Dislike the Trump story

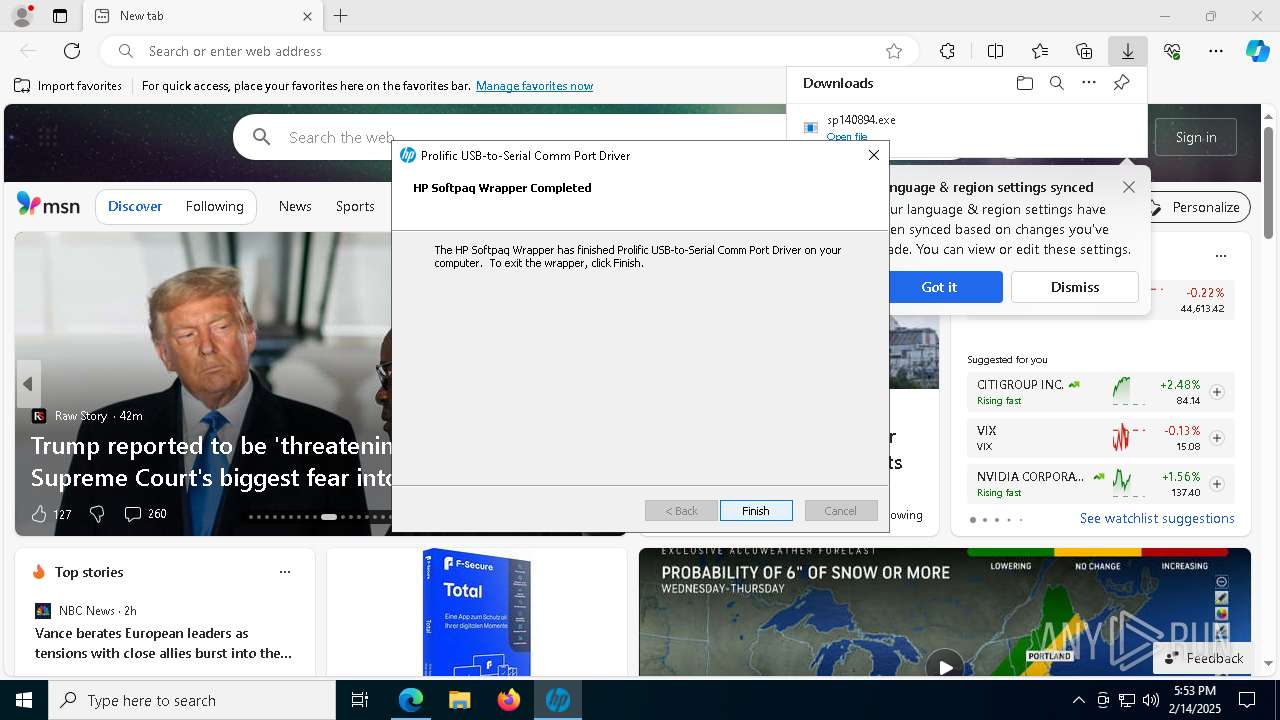(x=97, y=514)
